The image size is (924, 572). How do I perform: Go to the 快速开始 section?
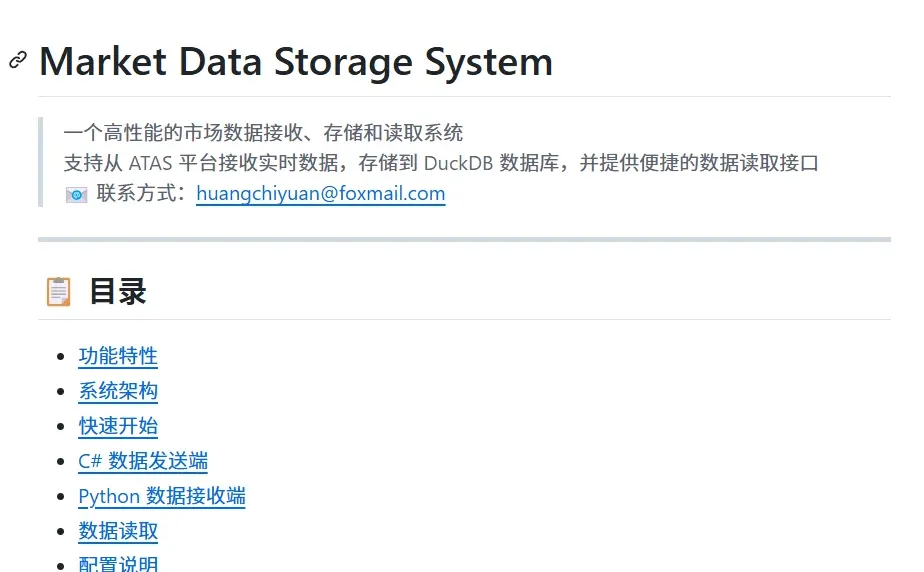[x=118, y=426]
